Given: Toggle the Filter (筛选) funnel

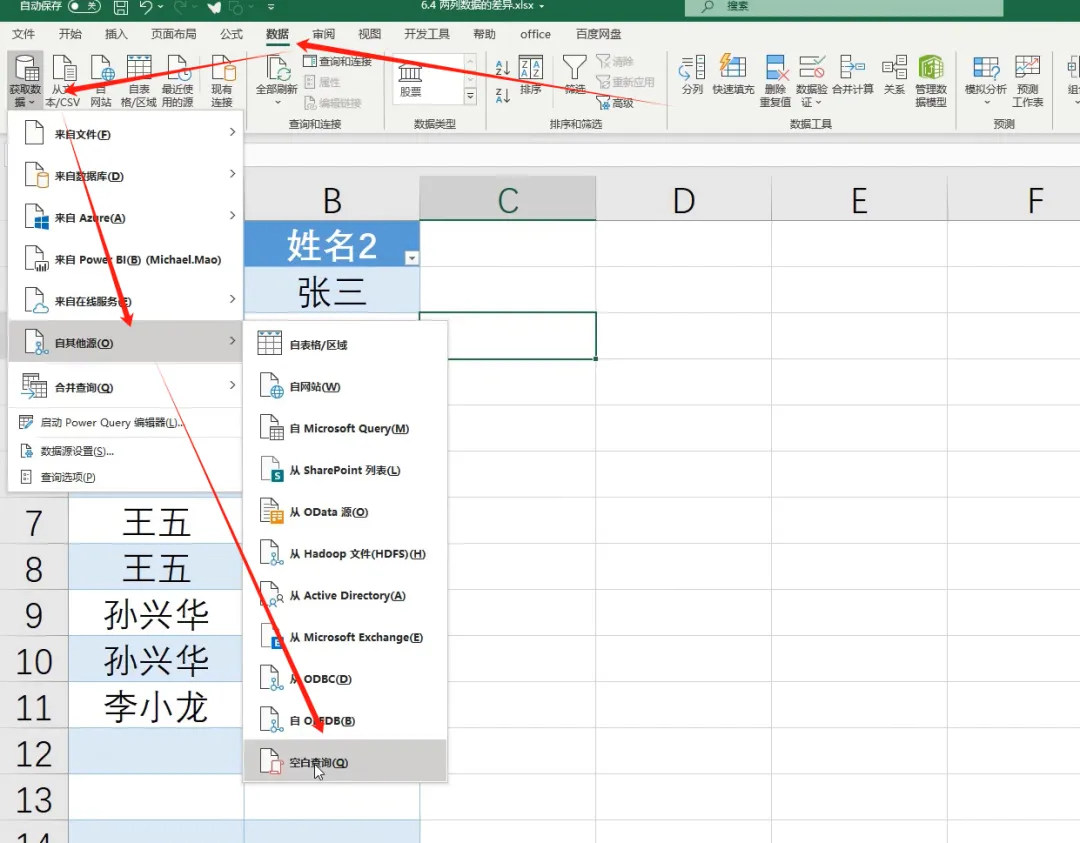Looking at the screenshot, I should click(x=574, y=74).
